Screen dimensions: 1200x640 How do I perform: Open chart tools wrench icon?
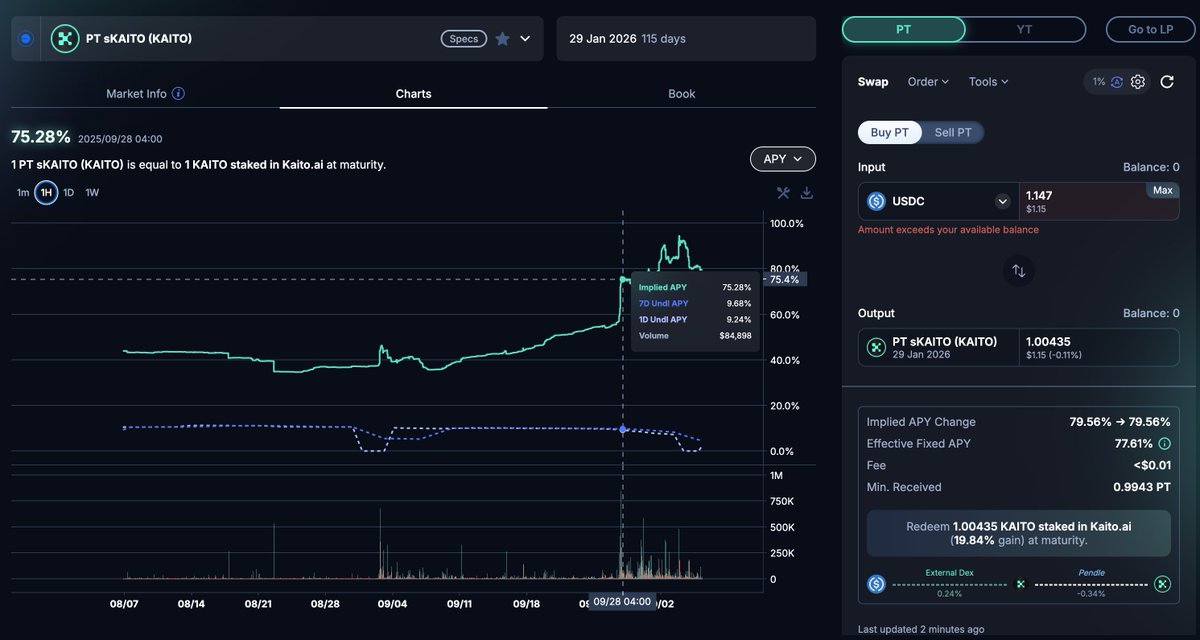tap(784, 193)
